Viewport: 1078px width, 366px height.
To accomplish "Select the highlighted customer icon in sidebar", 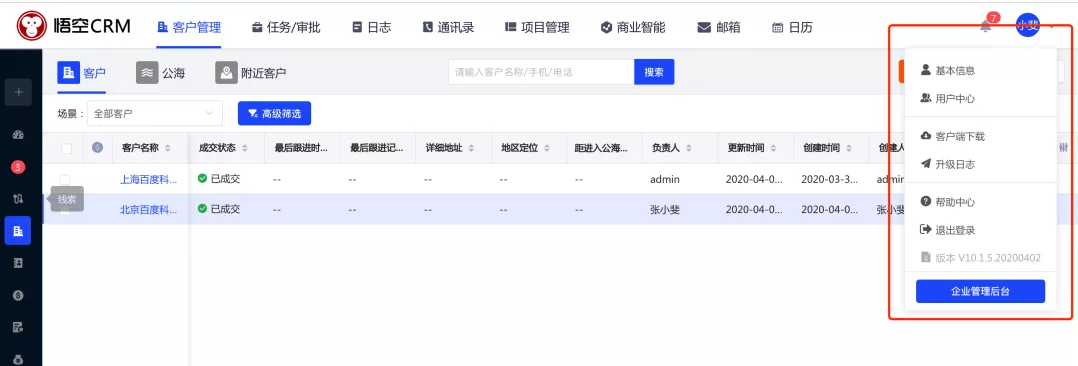I will [18, 230].
